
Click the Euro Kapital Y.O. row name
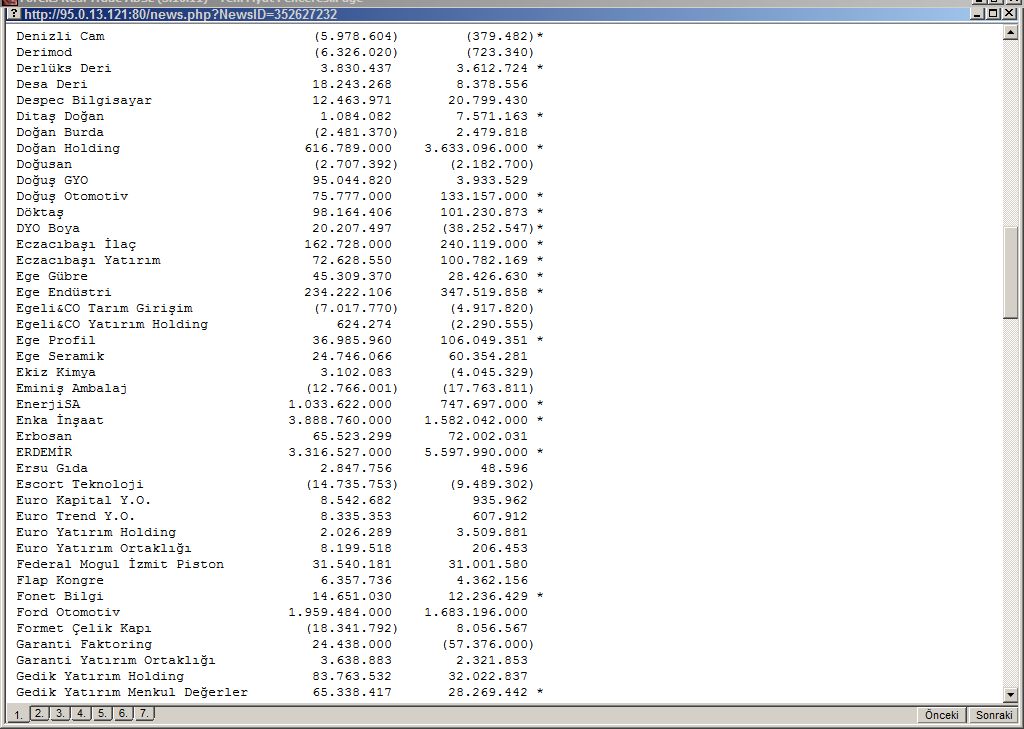84,500
